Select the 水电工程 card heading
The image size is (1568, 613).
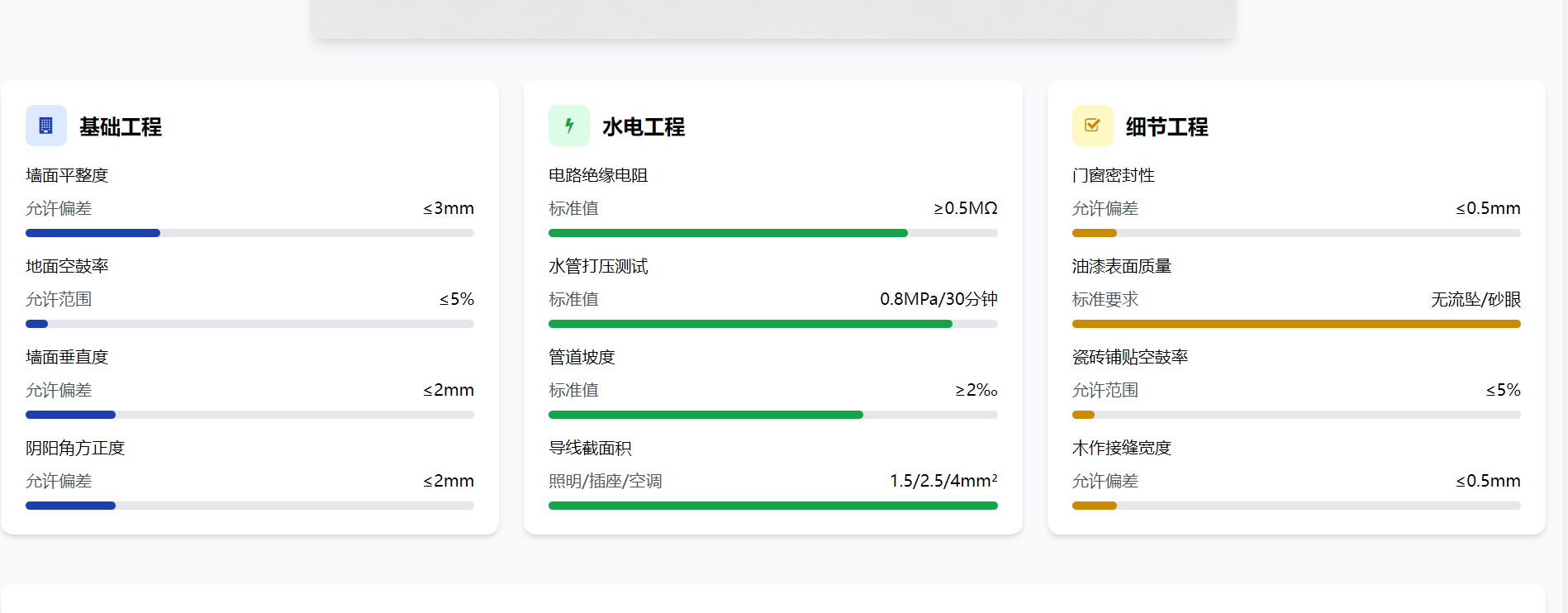click(644, 126)
